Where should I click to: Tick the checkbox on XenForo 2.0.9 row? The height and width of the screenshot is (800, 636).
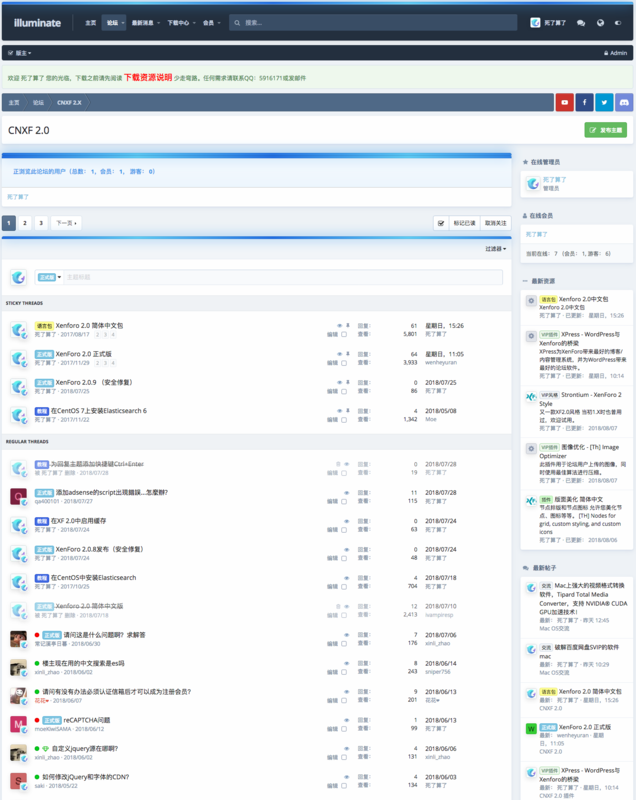coord(344,391)
